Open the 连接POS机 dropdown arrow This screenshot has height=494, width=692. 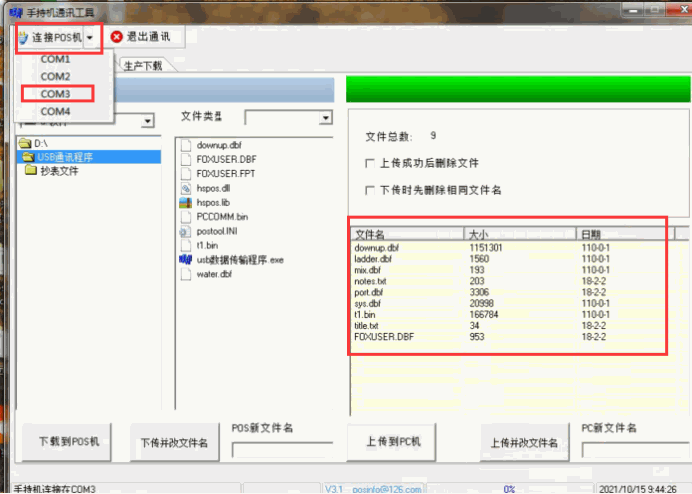[x=90, y=38]
